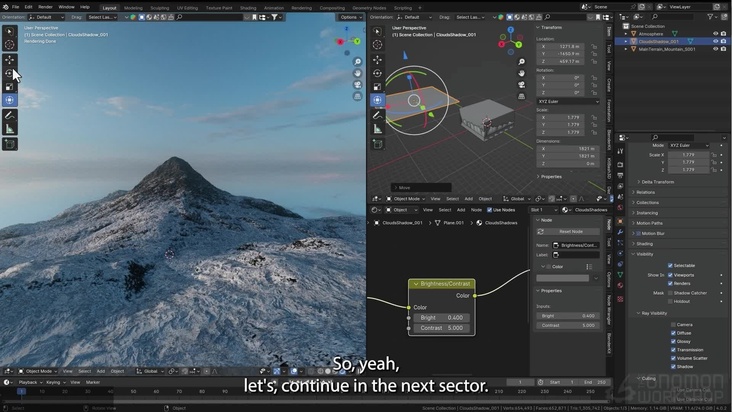732x412 pixels.
Task: Open the Output properties tab icon
Action: 620,175
